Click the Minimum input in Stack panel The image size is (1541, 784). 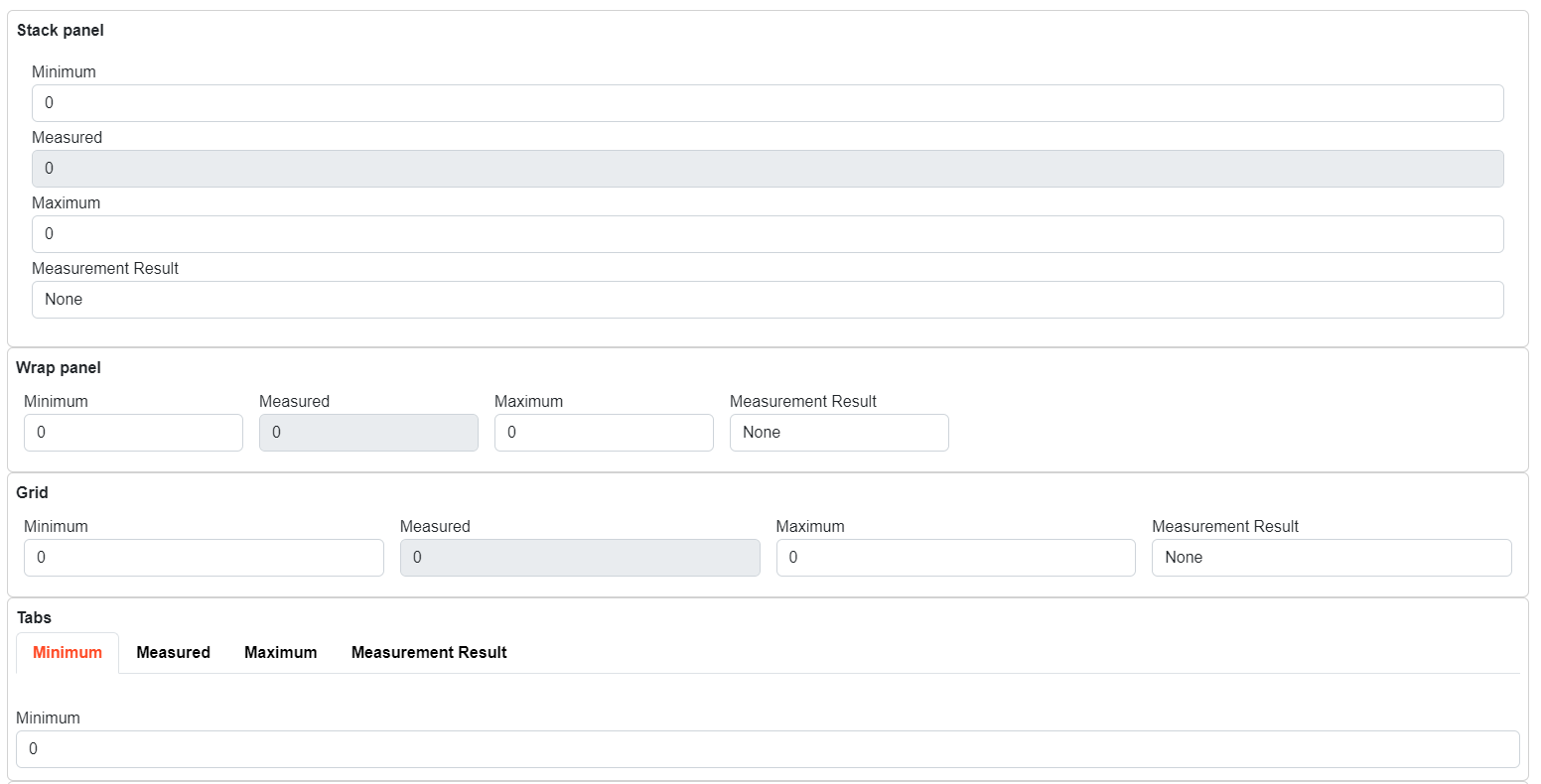coord(767,103)
